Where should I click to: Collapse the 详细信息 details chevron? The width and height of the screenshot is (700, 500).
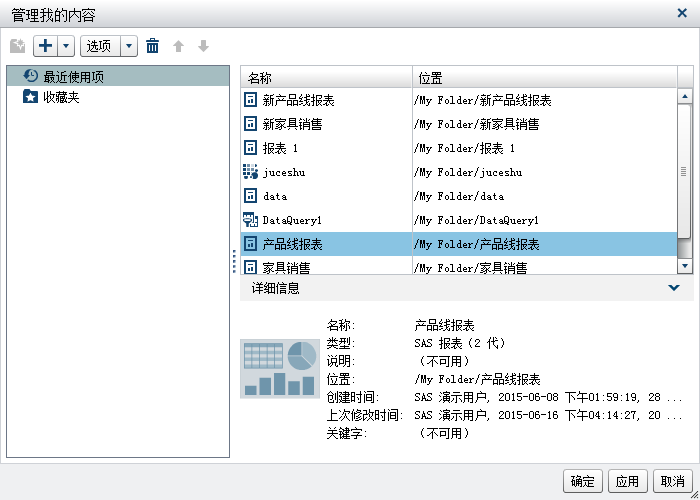click(674, 288)
